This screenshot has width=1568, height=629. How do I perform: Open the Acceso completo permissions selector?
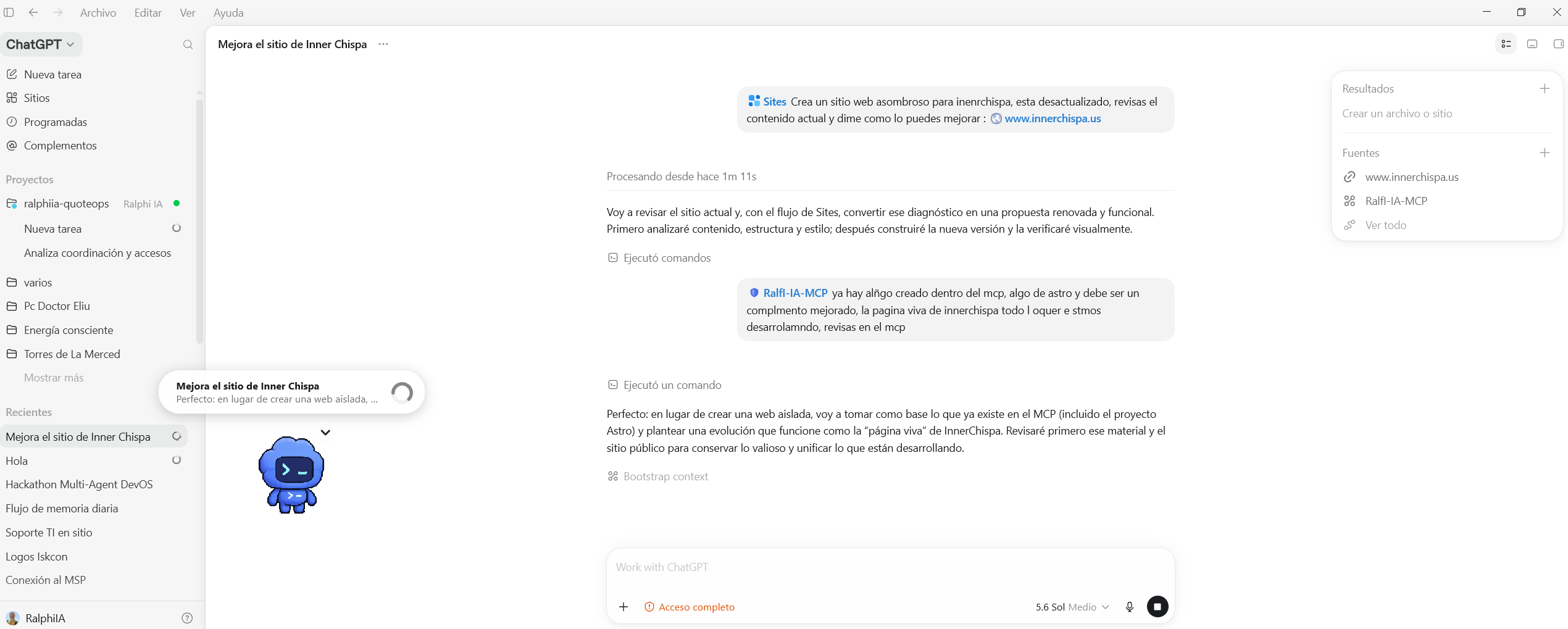[689, 607]
